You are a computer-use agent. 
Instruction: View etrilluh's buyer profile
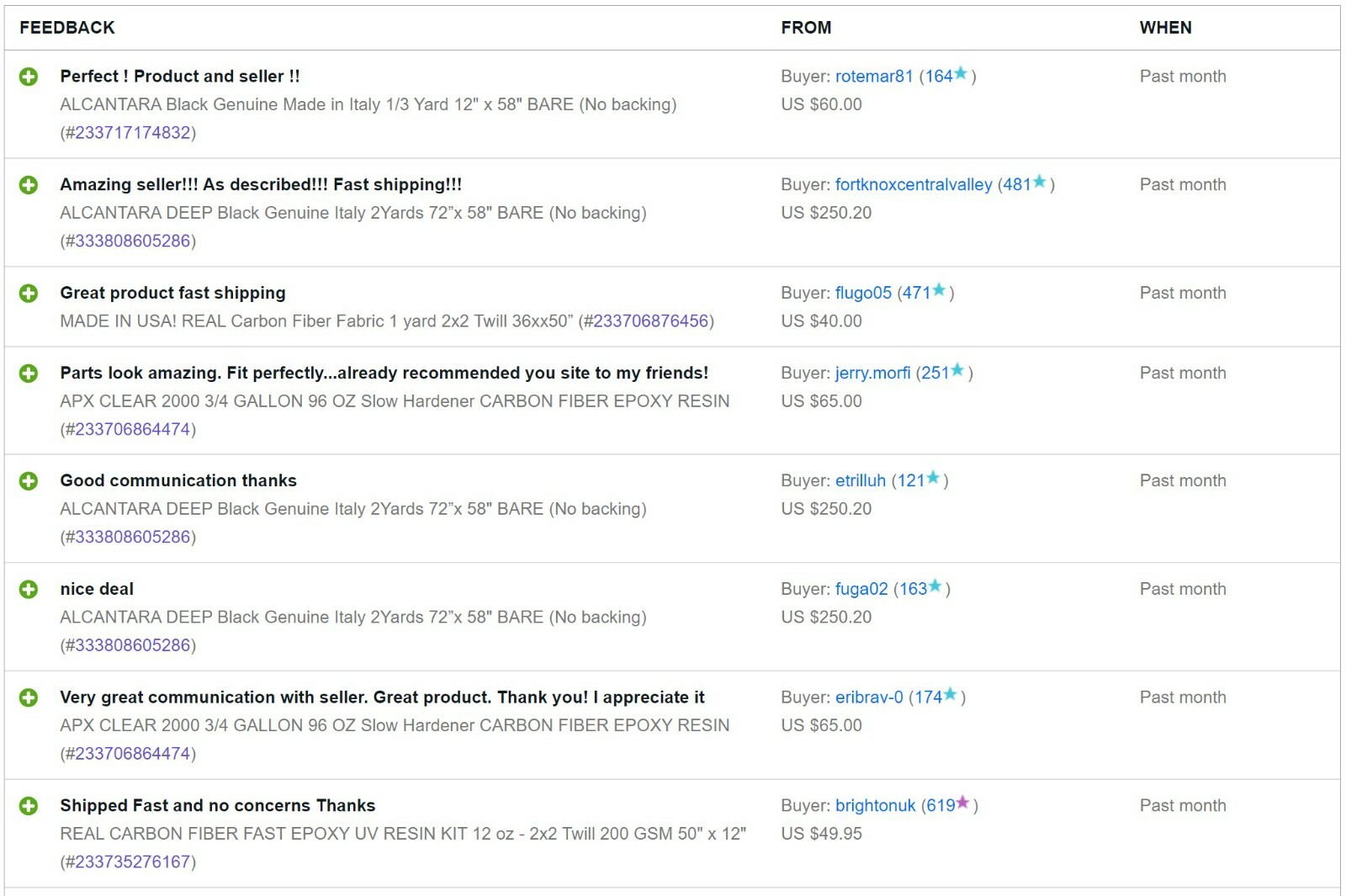point(860,481)
